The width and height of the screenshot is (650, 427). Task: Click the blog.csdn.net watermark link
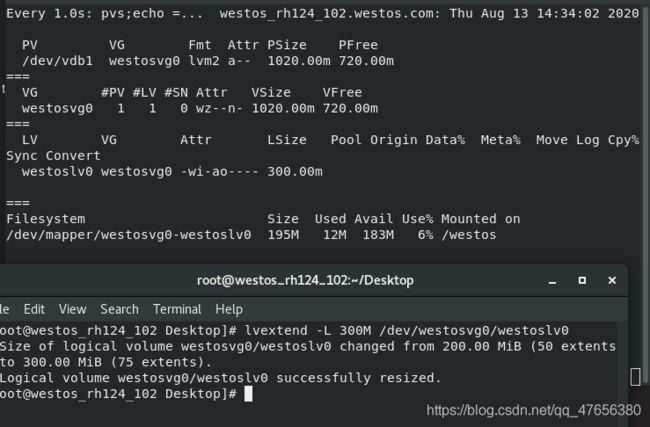(534, 410)
